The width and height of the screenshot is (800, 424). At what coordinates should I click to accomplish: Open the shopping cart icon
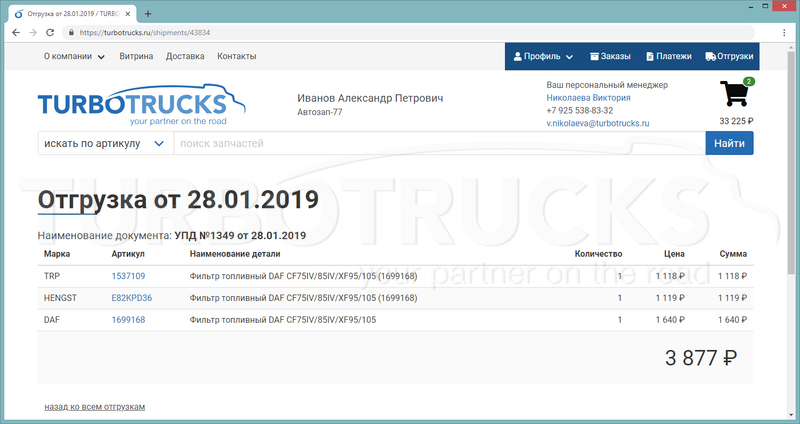(x=734, y=93)
